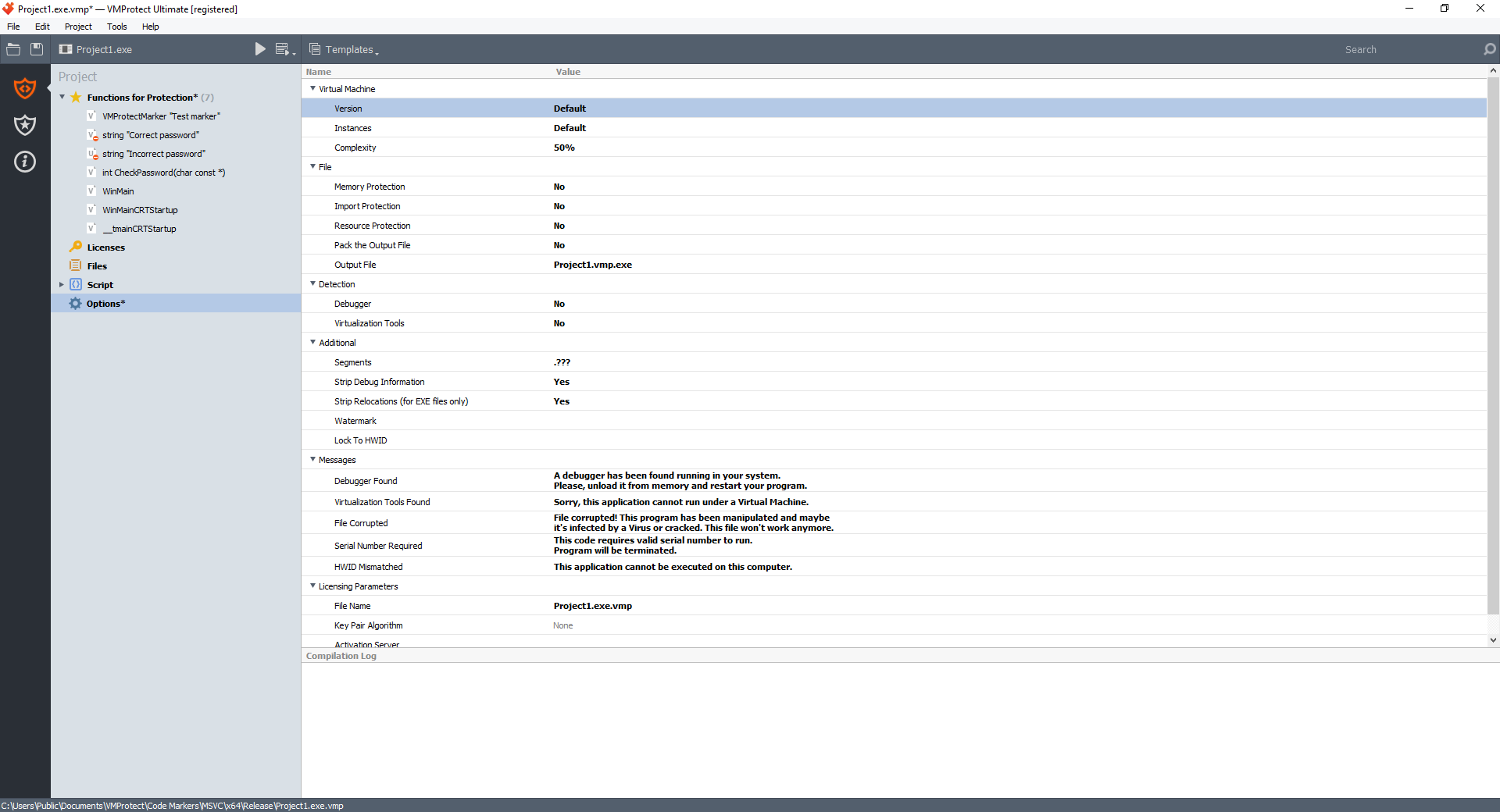
Task: Toggle Resource Protection value No
Action: pyautogui.click(x=559, y=226)
